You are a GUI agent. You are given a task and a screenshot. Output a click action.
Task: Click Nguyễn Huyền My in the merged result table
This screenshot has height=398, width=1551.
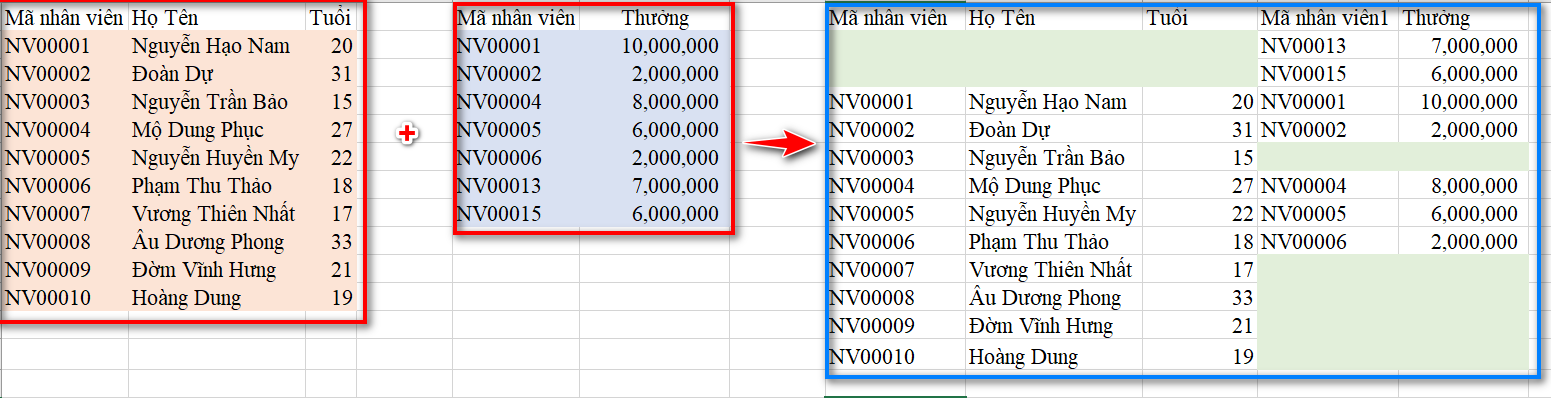point(1053,214)
